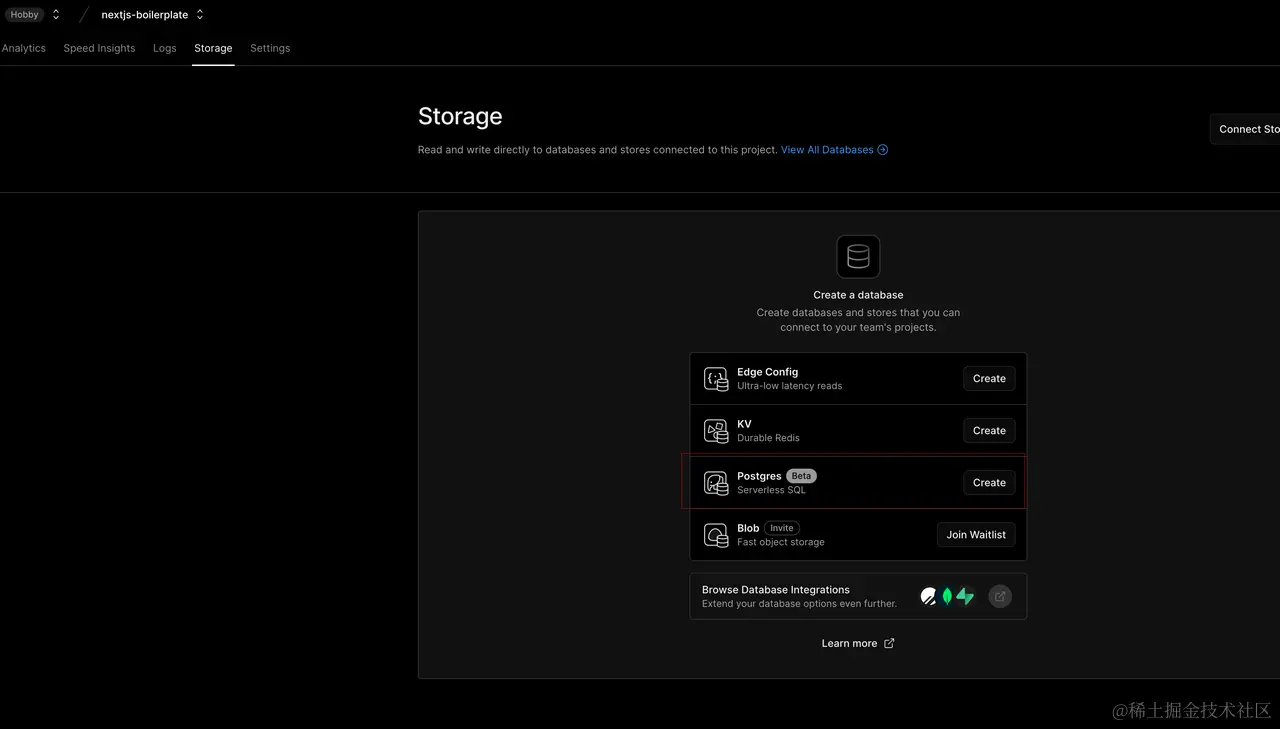Image resolution: width=1280 pixels, height=729 pixels.
Task: Click the KV label text
Action: pos(744,424)
